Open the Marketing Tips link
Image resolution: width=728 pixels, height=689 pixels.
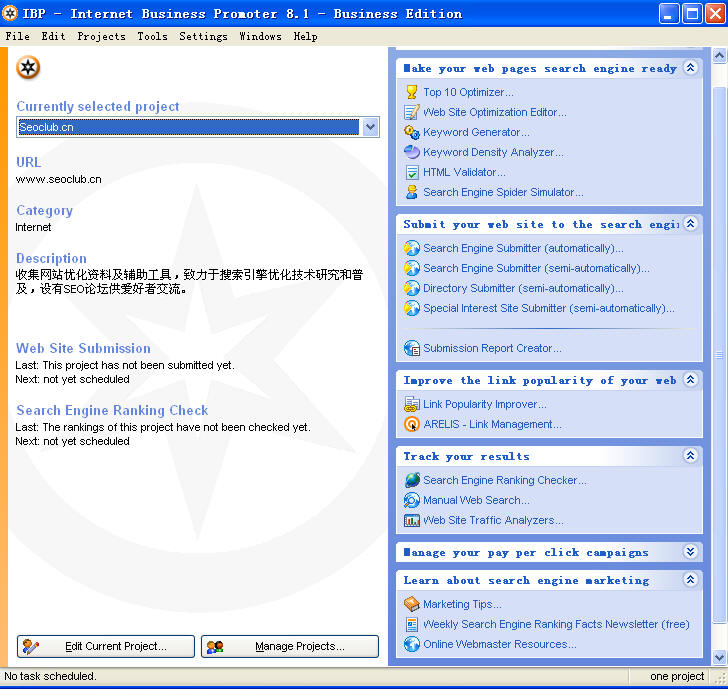point(462,604)
